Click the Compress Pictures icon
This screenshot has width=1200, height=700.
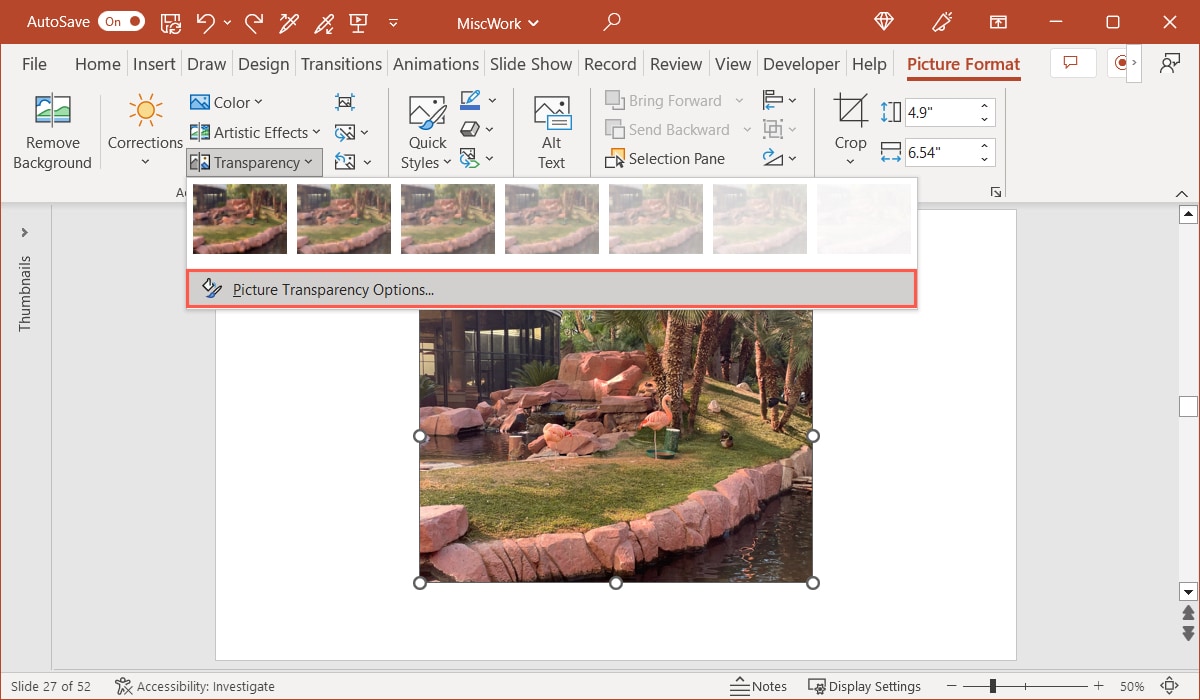(x=345, y=101)
